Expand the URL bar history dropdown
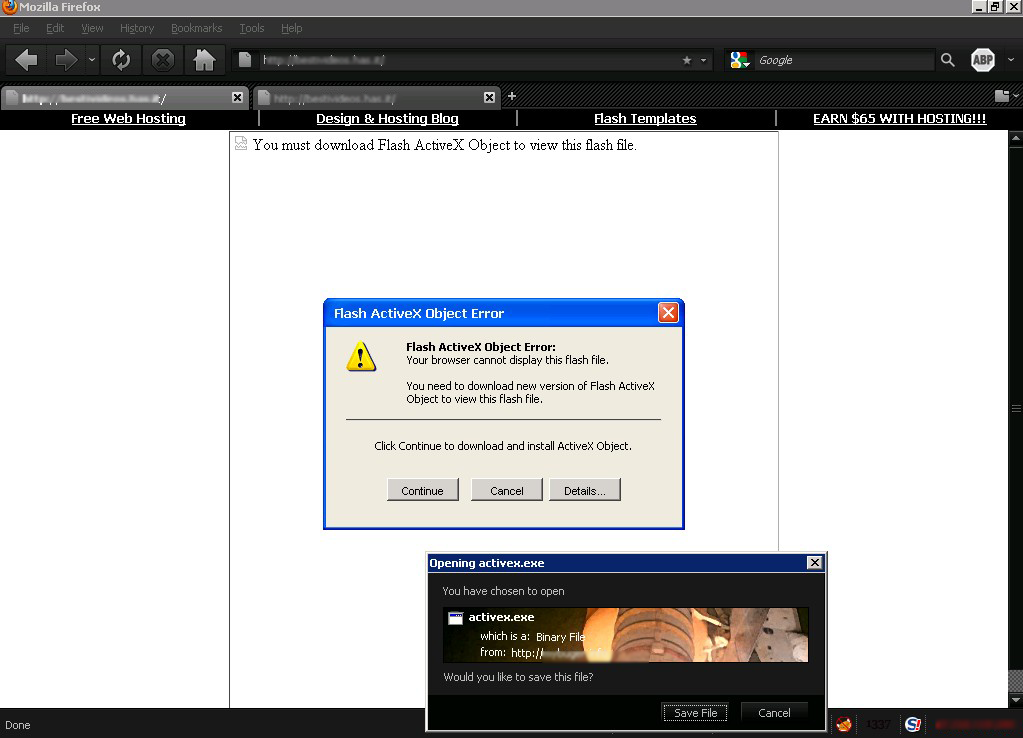 704,60
